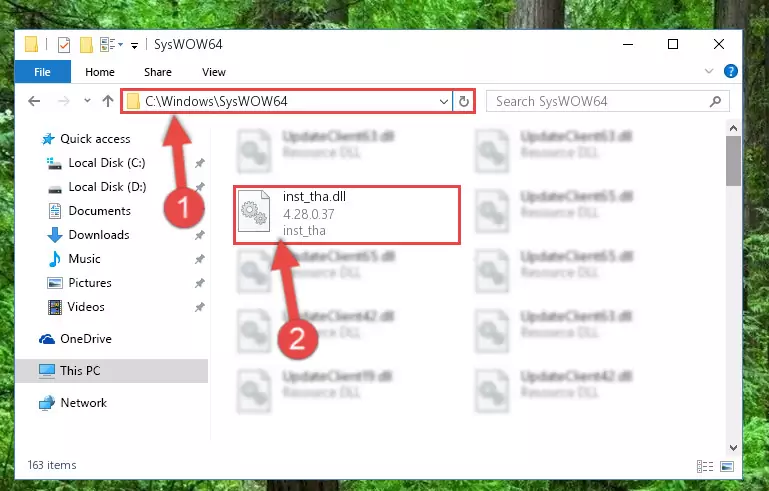This screenshot has height=491, width=769.
Task: Switch to the View ribbon tab
Action: point(214,72)
